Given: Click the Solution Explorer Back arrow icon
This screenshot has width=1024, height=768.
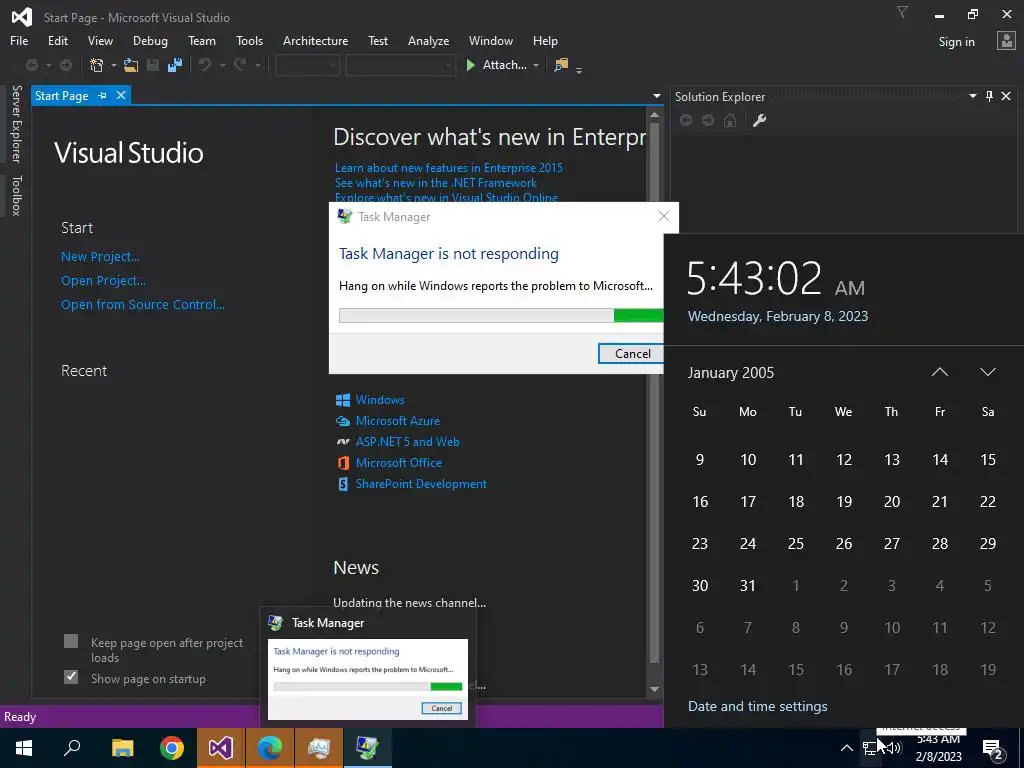Looking at the screenshot, I should coord(686,120).
